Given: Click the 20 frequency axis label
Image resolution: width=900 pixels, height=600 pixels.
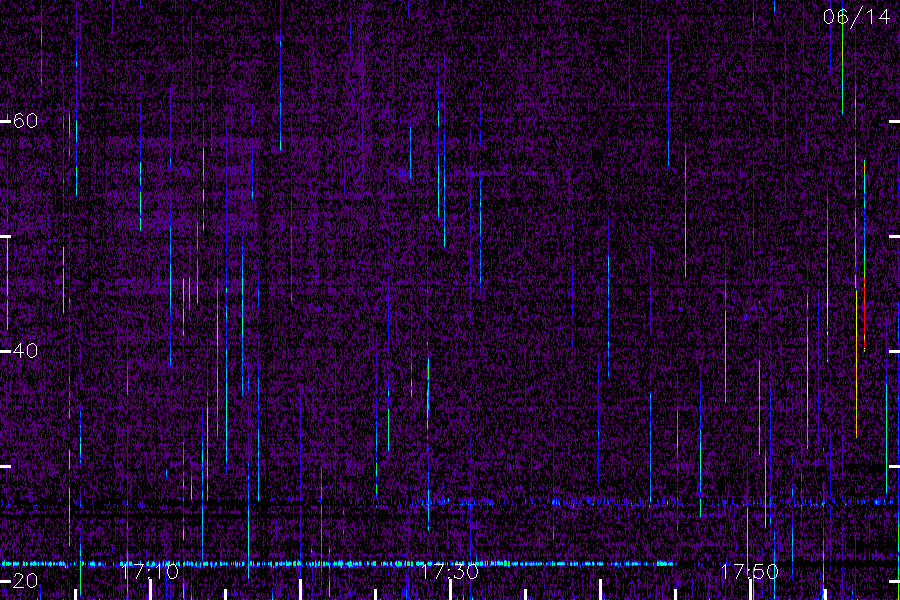Looking at the screenshot, I should (25, 580).
